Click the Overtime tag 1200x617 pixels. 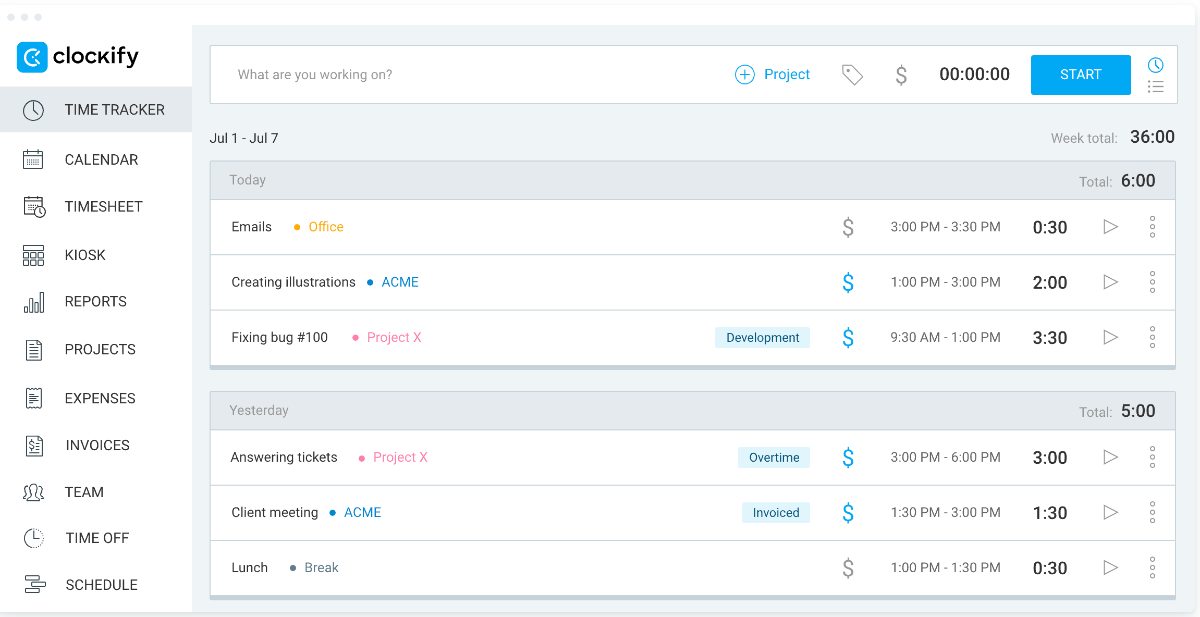coord(774,458)
